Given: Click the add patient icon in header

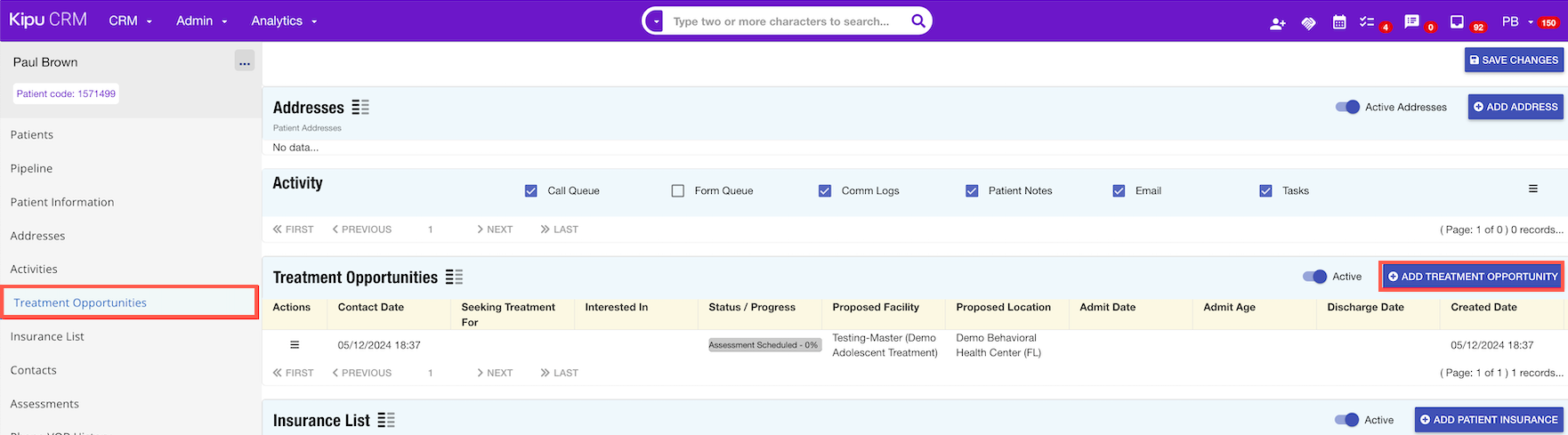Looking at the screenshot, I should [x=1277, y=23].
